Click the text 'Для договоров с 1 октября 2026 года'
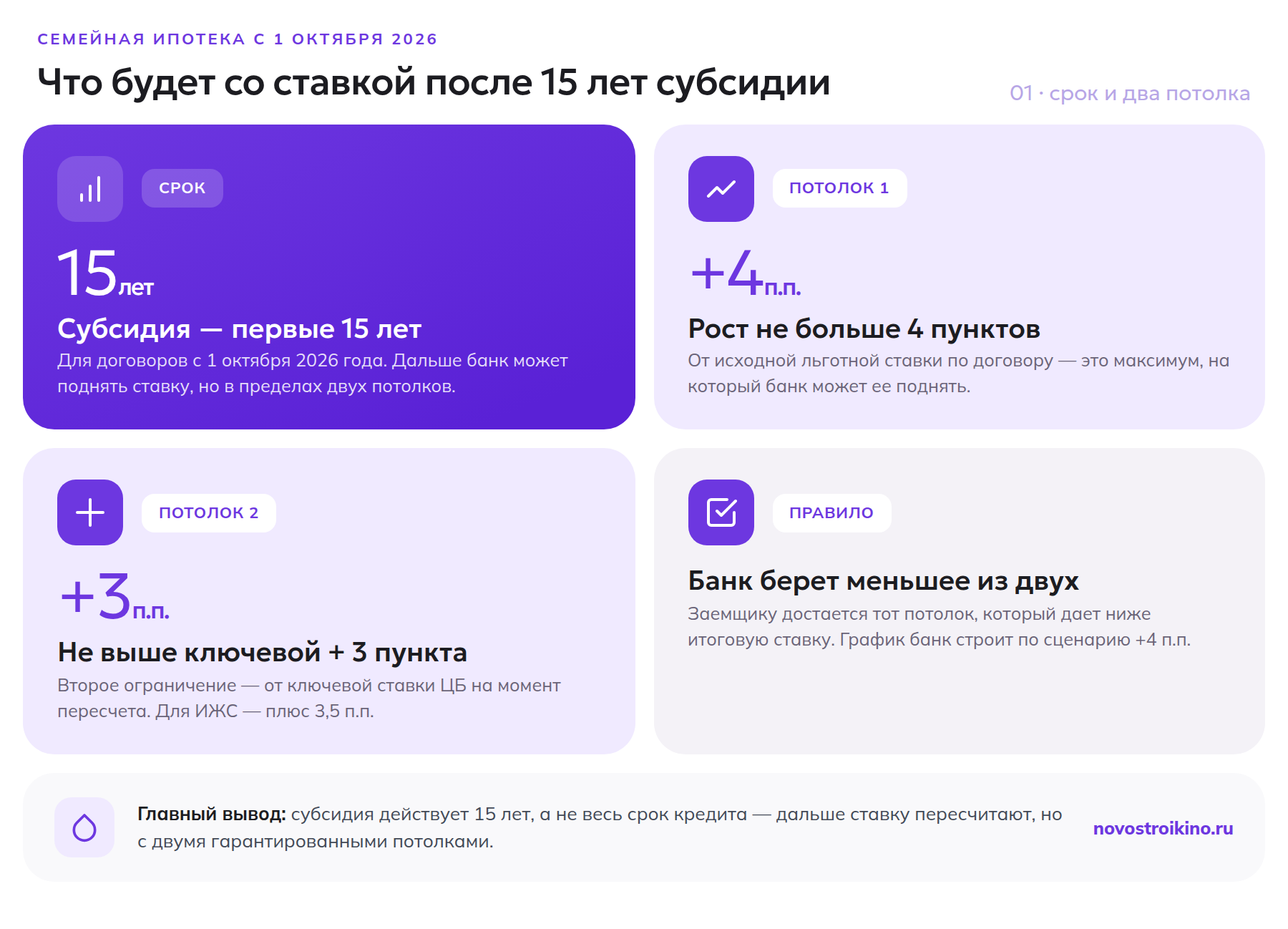This screenshot has height=929, width=1288. coord(222,361)
